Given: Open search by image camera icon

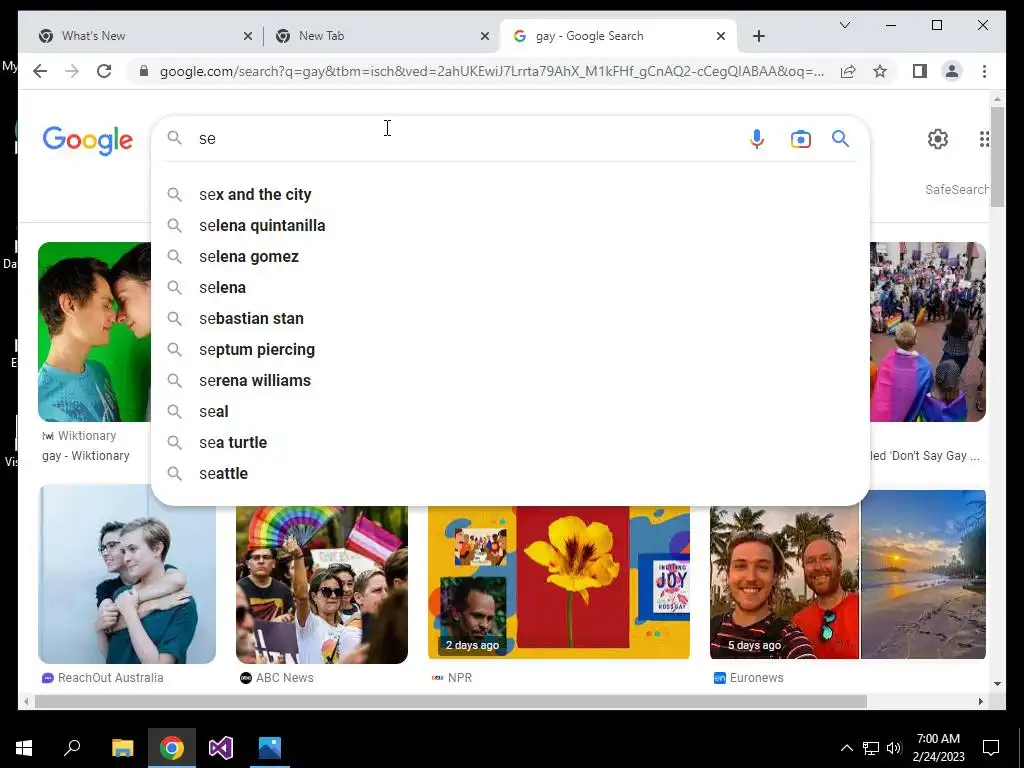Looking at the screenshot, I should coord(801,139).
